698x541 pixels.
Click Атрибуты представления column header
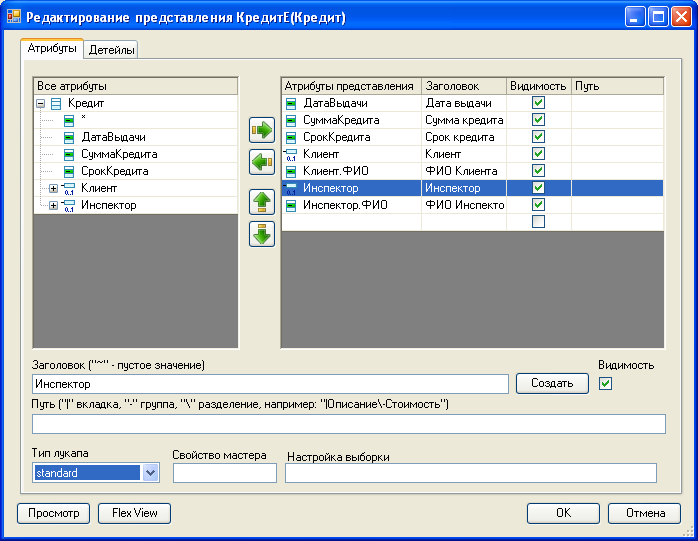pyautogui.click(x=351, y=86)
